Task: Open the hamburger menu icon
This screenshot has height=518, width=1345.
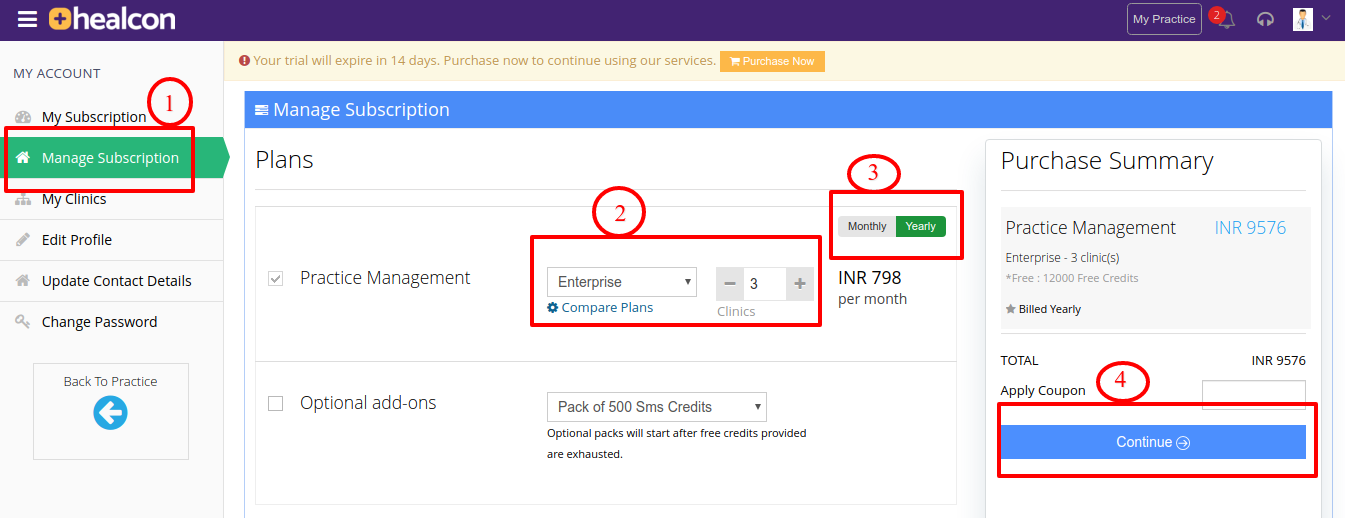Action: 27,19
